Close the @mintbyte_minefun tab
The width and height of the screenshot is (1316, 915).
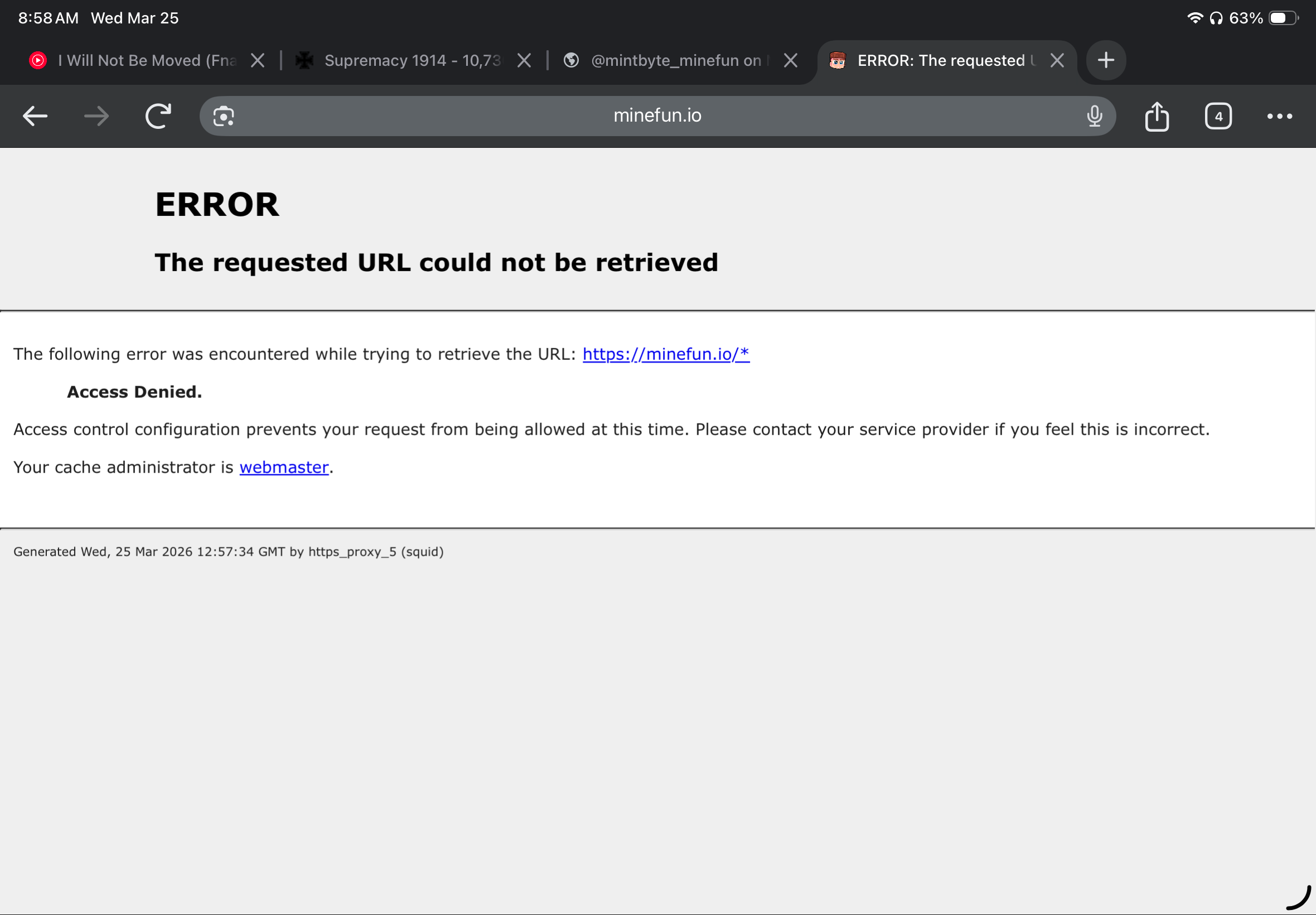coord(791,60)
